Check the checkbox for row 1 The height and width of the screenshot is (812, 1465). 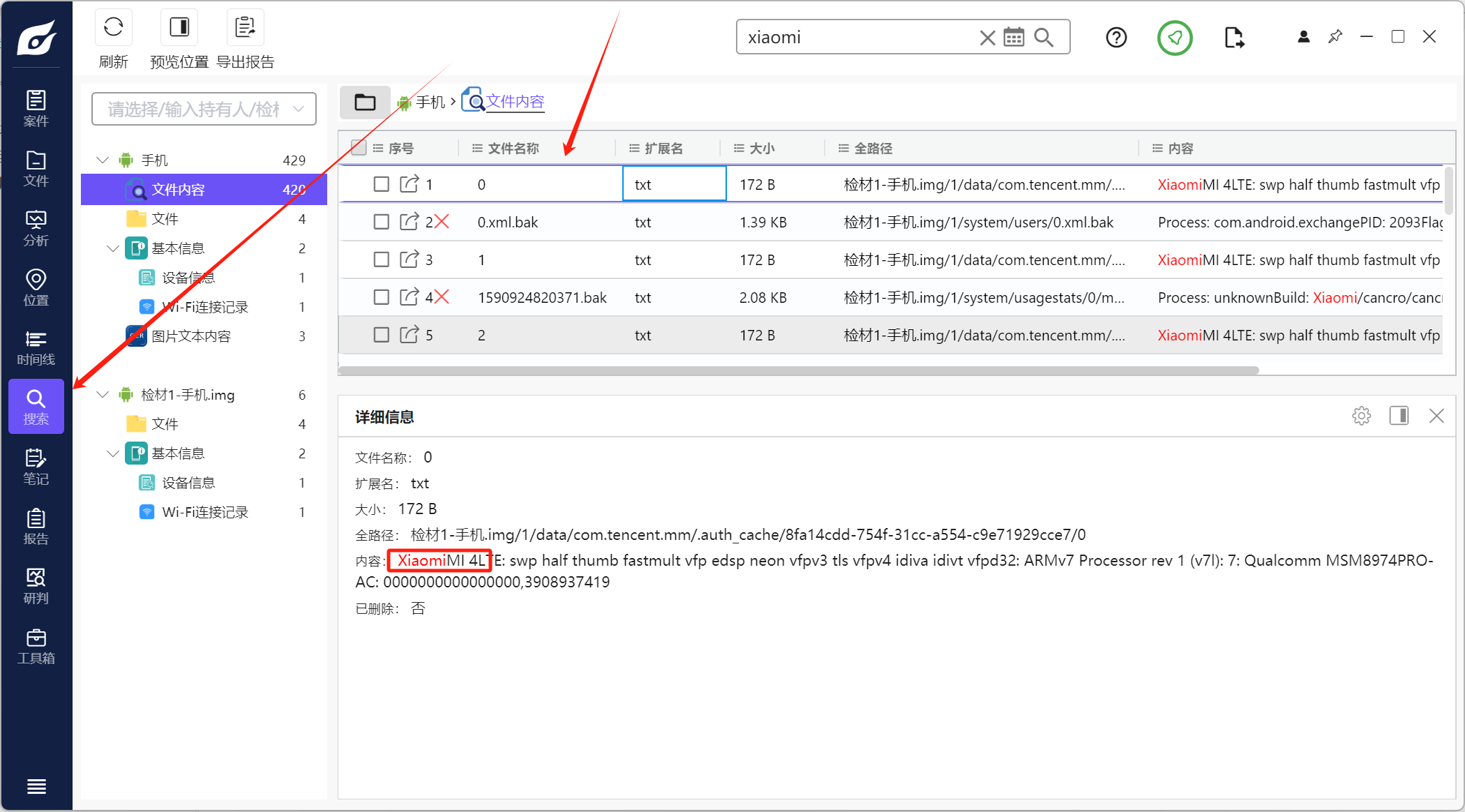pos(381,184)
